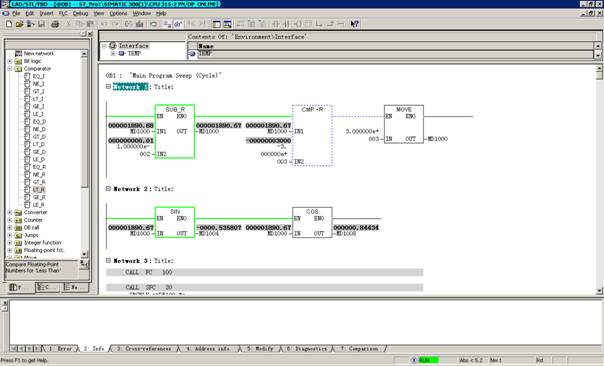Click the editor vertical scrollbar down arrow
604x366 pixels.
tap(599, 290)
